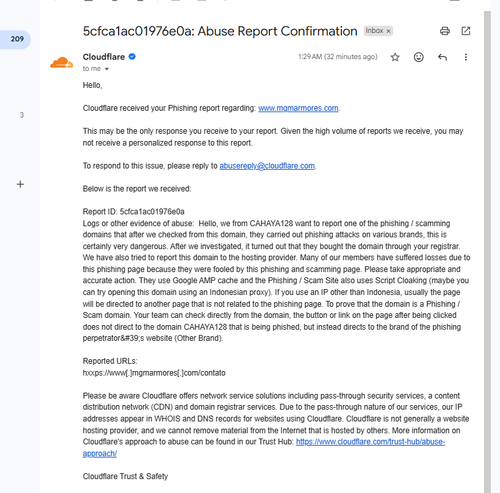Click the plus icon in left sidebar

[x=20, y=184]
